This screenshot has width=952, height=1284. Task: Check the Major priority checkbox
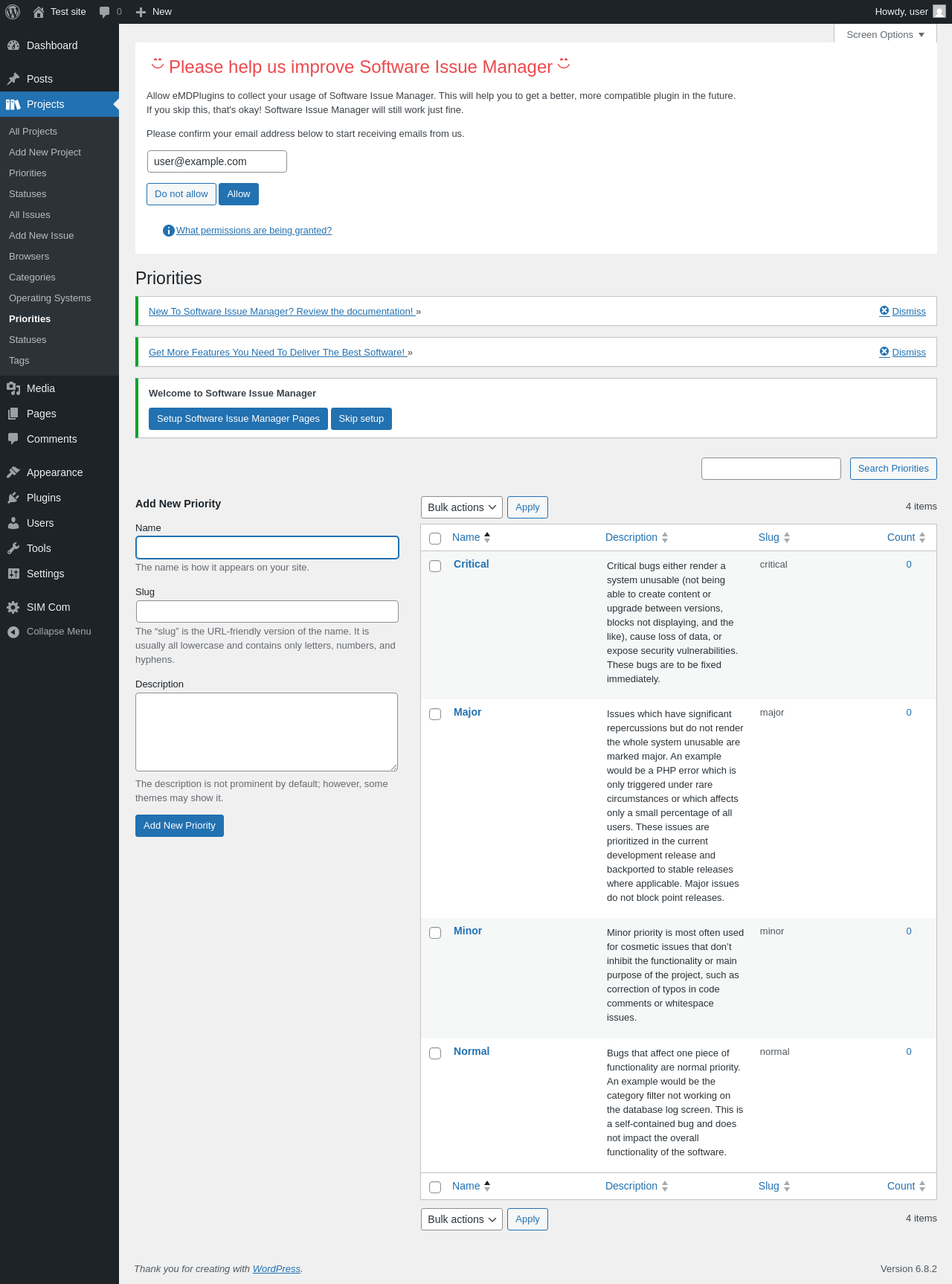(x=436, y=714)
